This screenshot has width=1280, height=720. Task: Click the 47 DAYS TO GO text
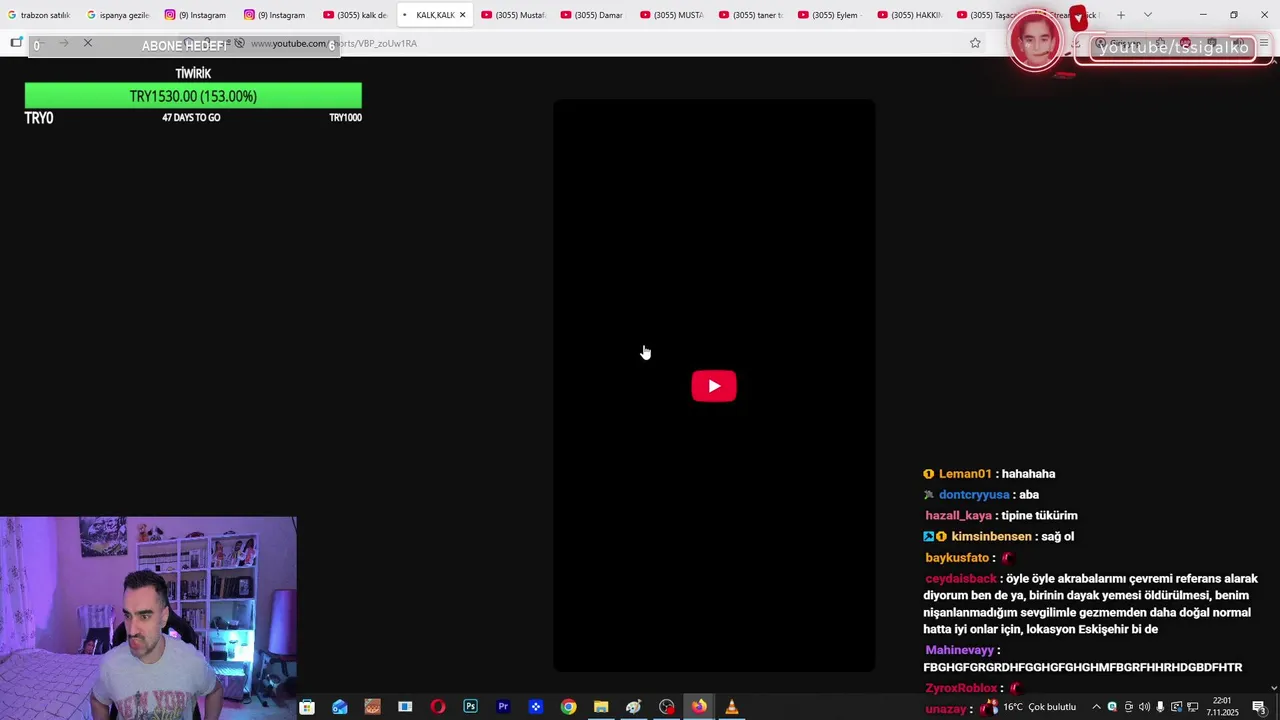[x=191, y=117]
